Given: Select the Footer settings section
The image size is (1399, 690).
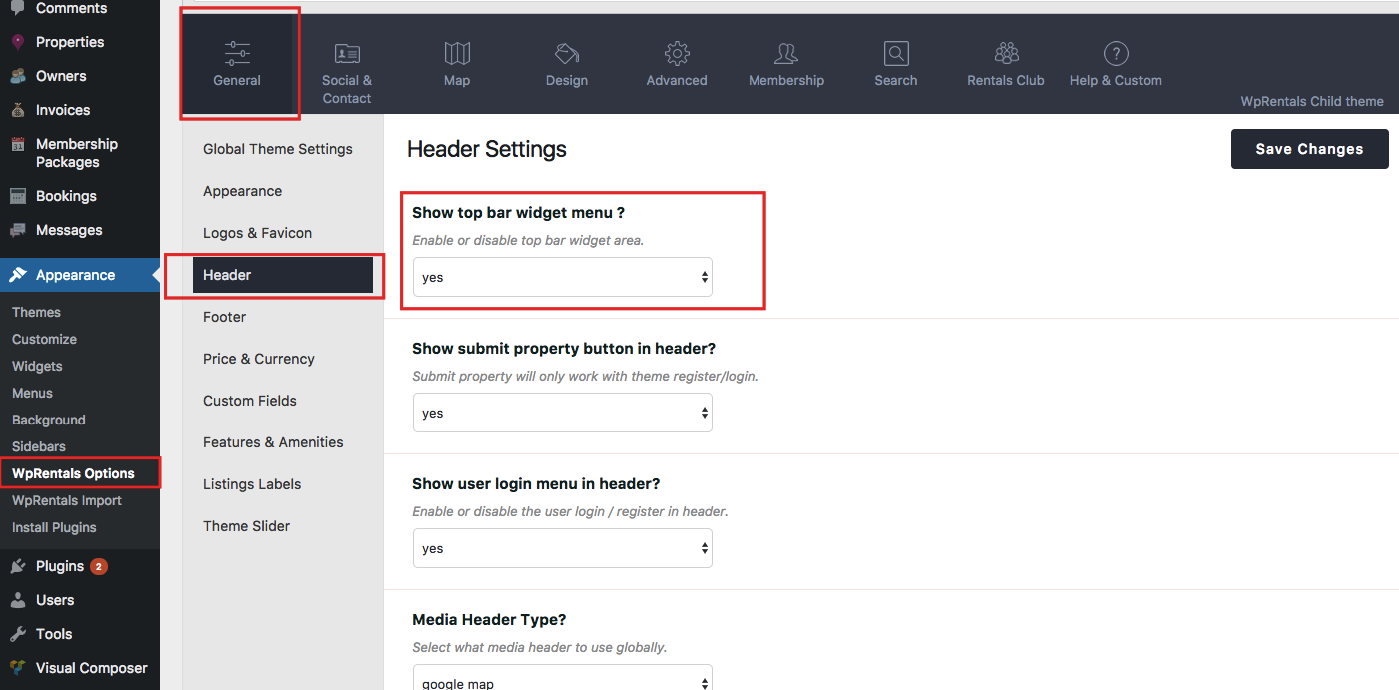Looking at the screenshot, I should pos(225,317).
